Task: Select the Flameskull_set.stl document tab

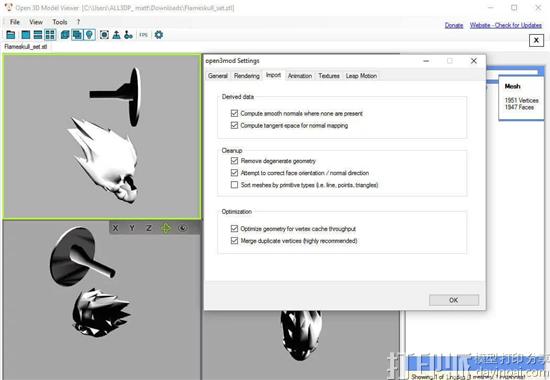Action: pyautogui.click(x=26, y=47)
